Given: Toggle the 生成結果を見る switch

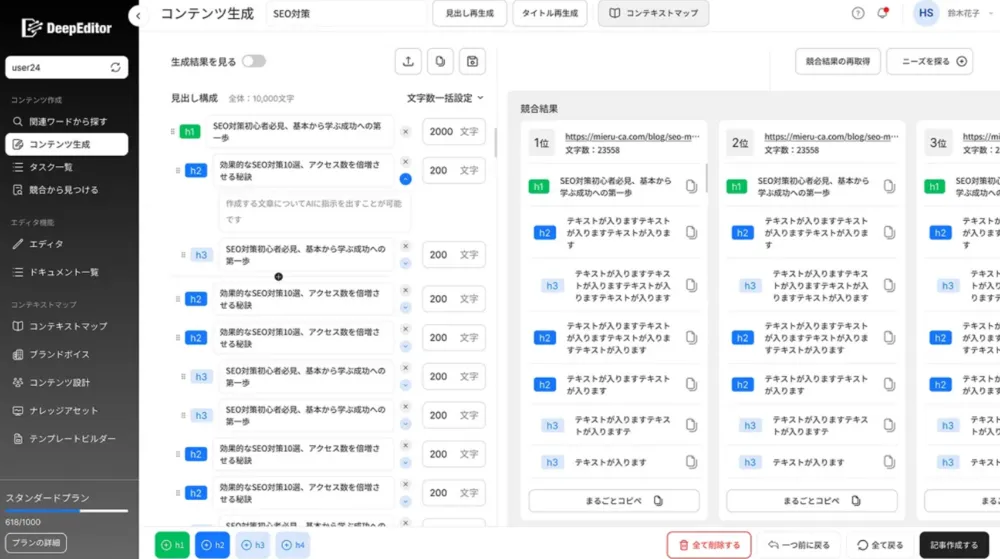Looking at the screenshot, I should (x=254, y=61).
